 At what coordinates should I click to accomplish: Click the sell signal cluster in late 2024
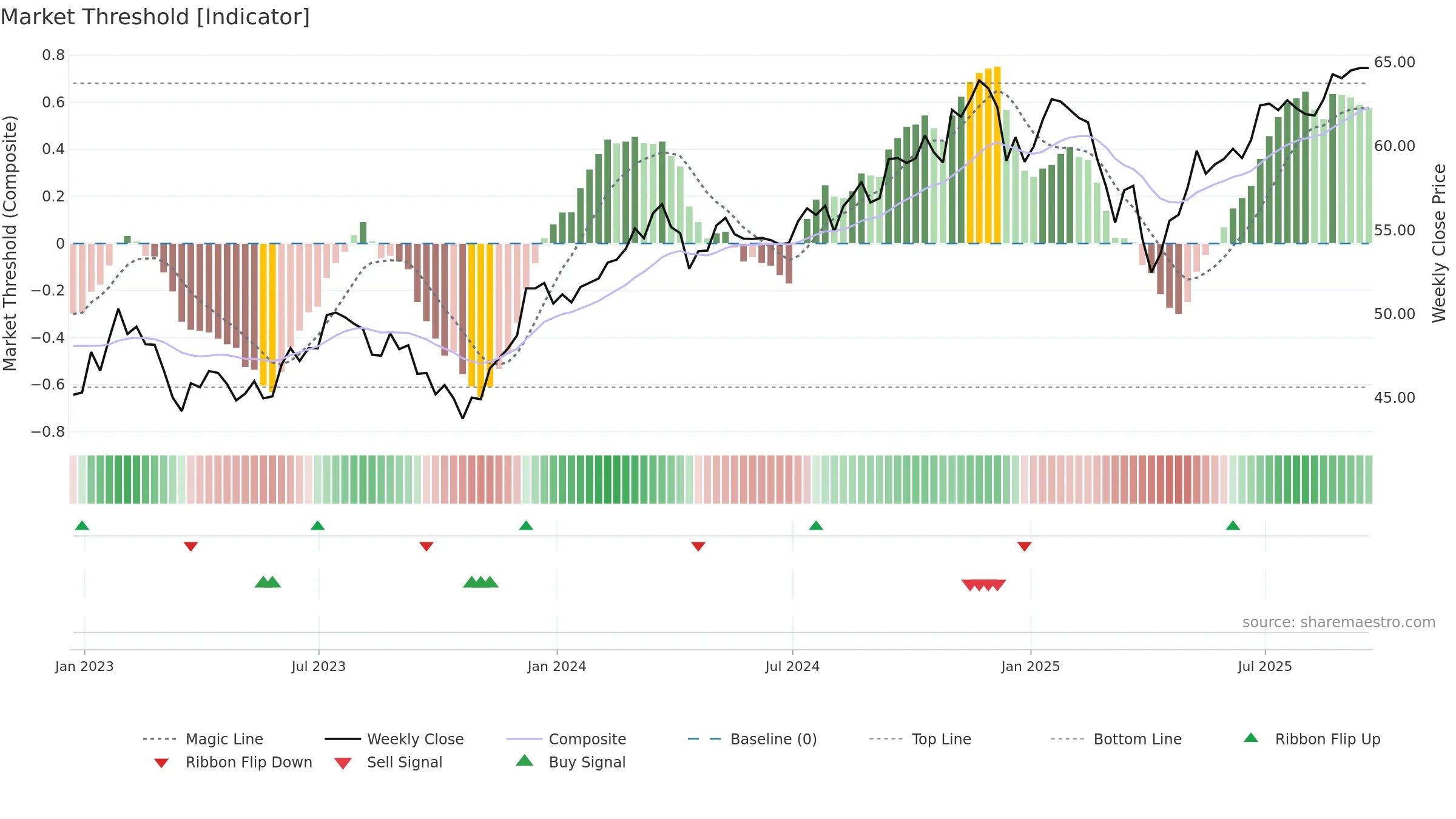pos(984,585)
